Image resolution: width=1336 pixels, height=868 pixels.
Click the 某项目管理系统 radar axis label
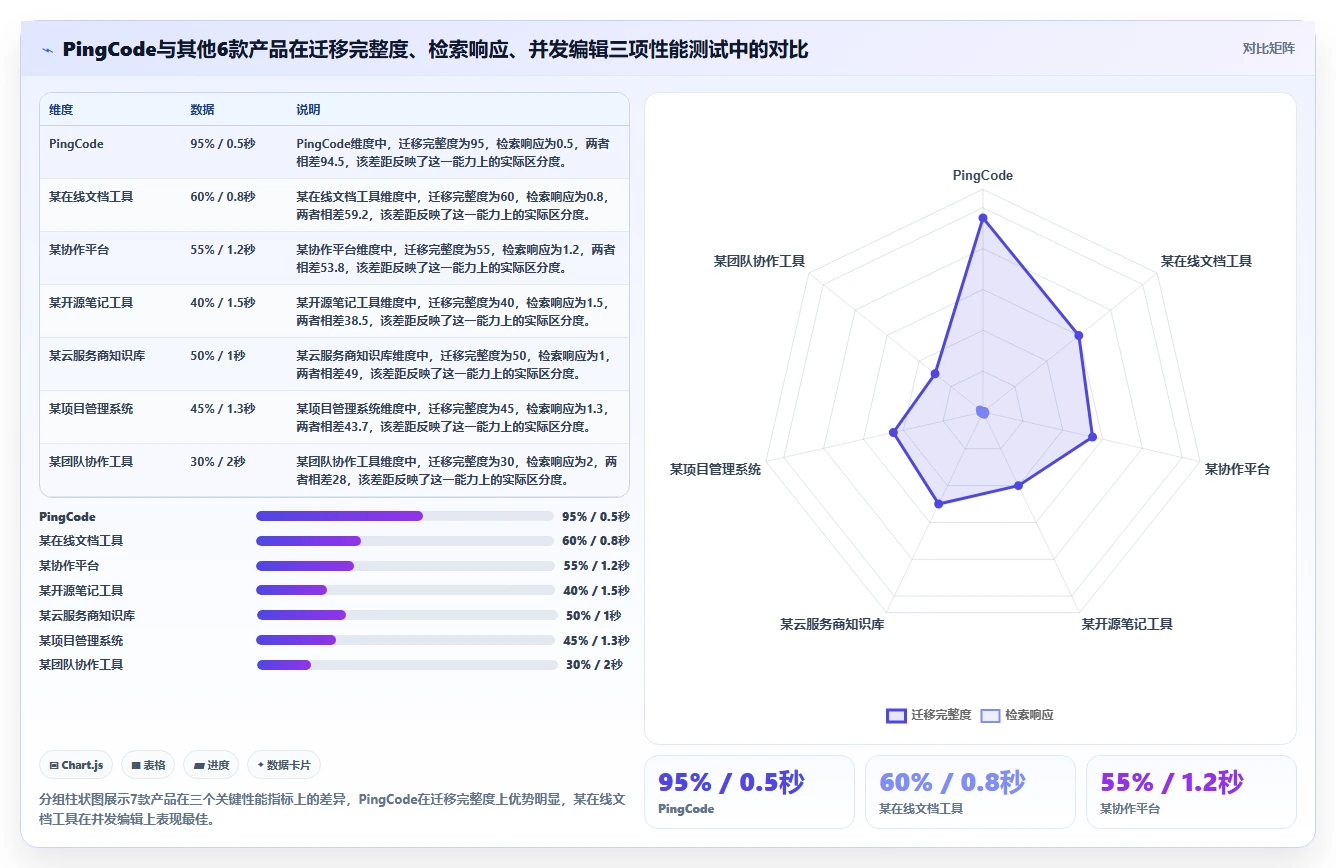(715, 469)
